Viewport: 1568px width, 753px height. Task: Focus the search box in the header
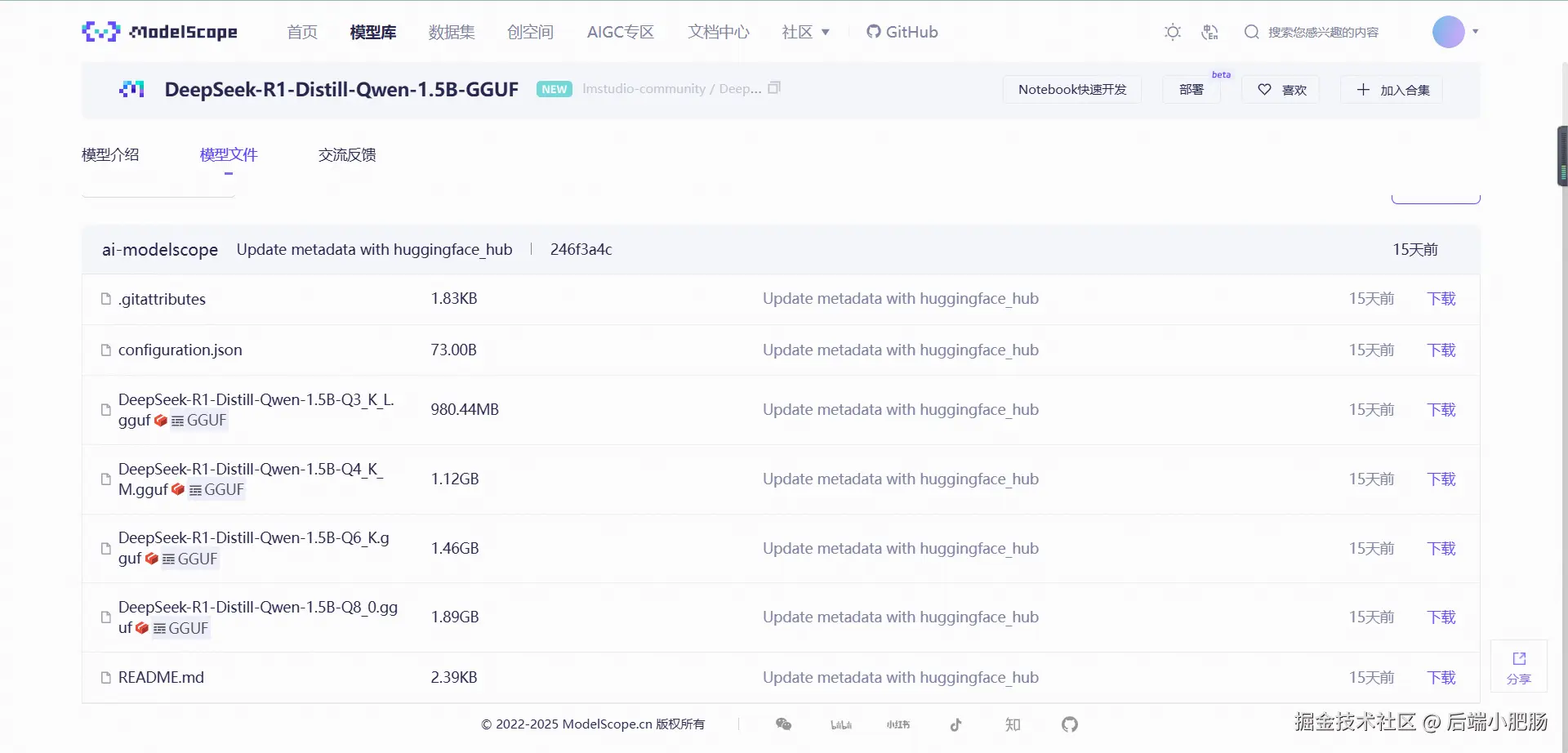click(x=1323, y=32)
